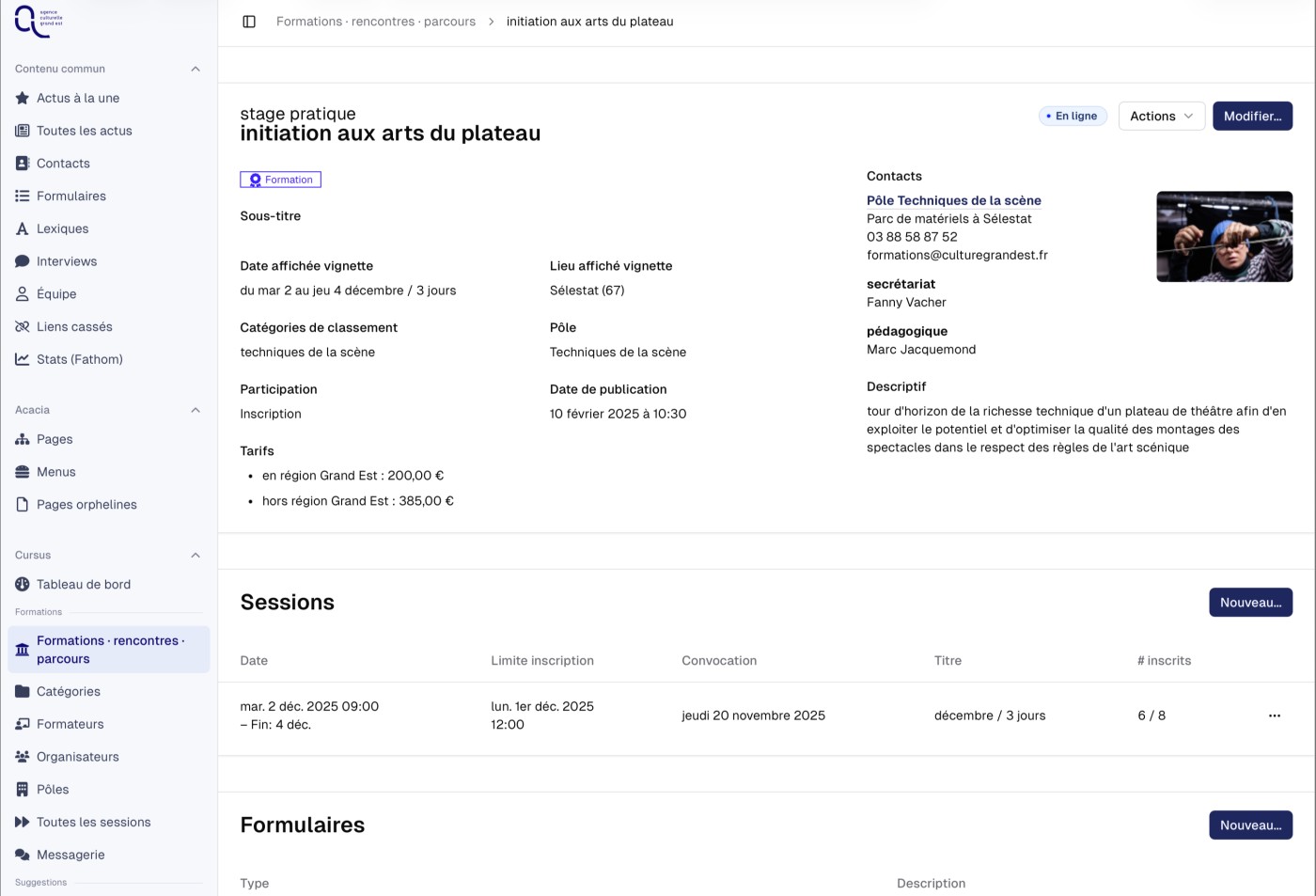
Task: Open the Actions dropdown
Action: 1161,116
